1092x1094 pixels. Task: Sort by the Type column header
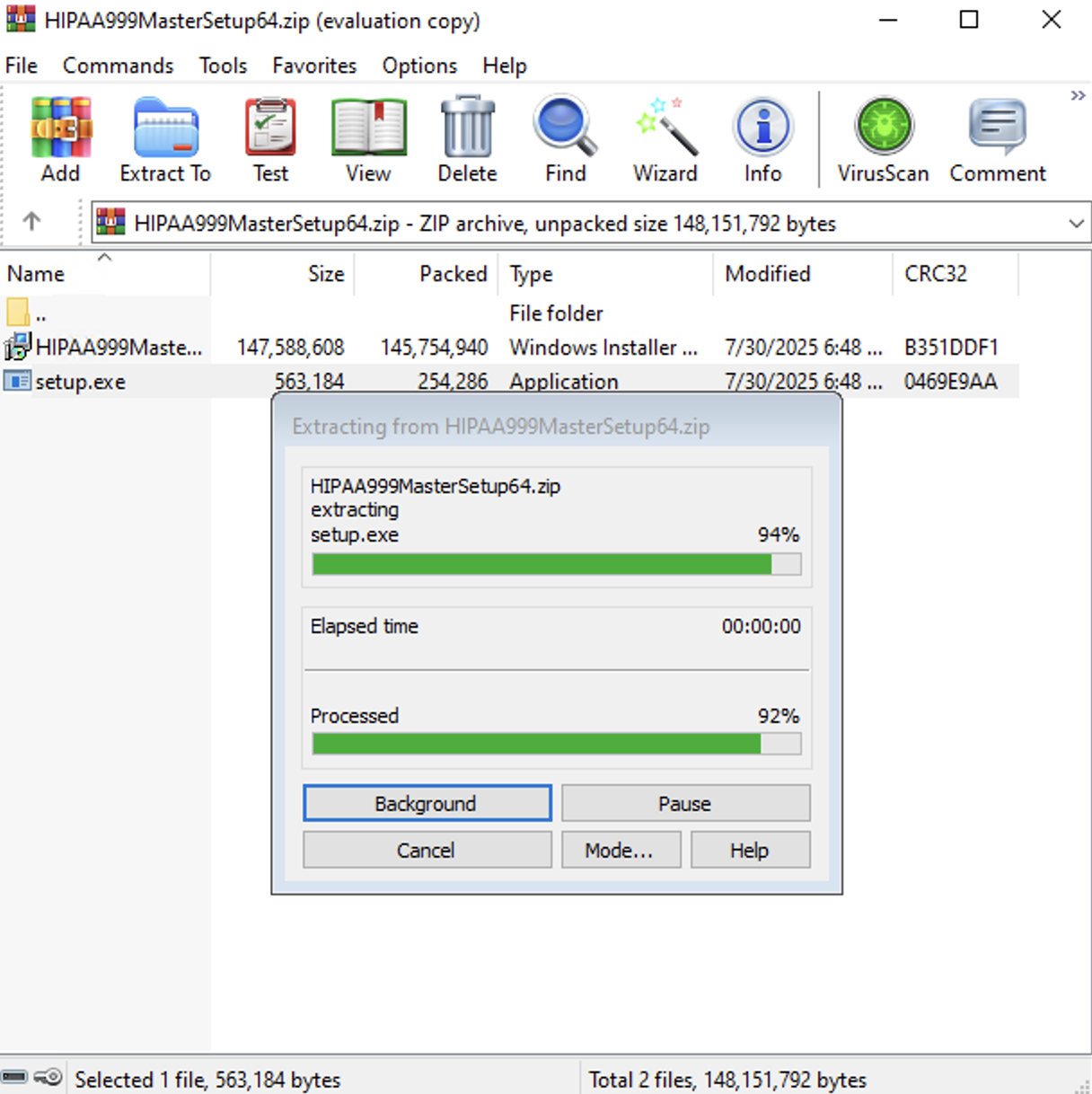606,274
